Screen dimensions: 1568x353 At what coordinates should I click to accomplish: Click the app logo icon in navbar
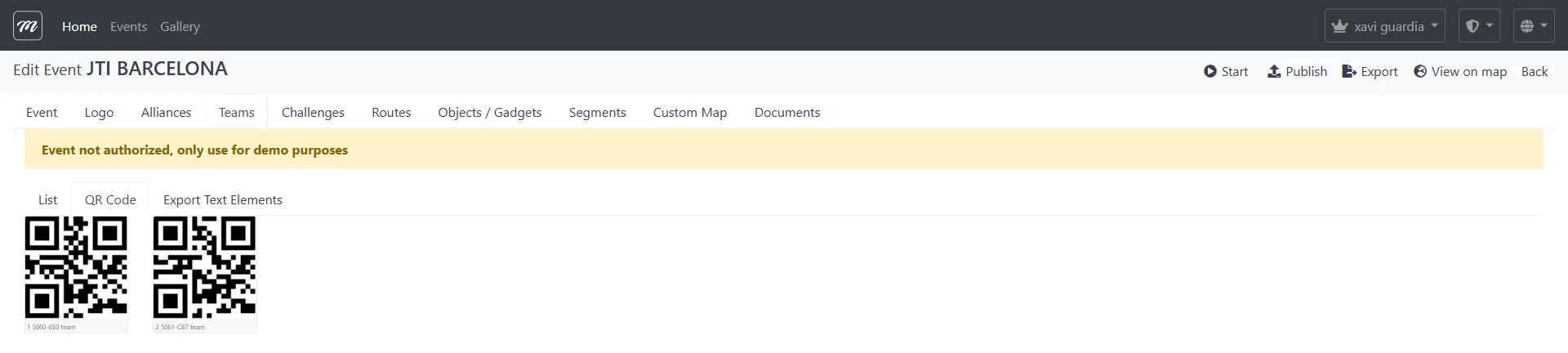(28, 26)
